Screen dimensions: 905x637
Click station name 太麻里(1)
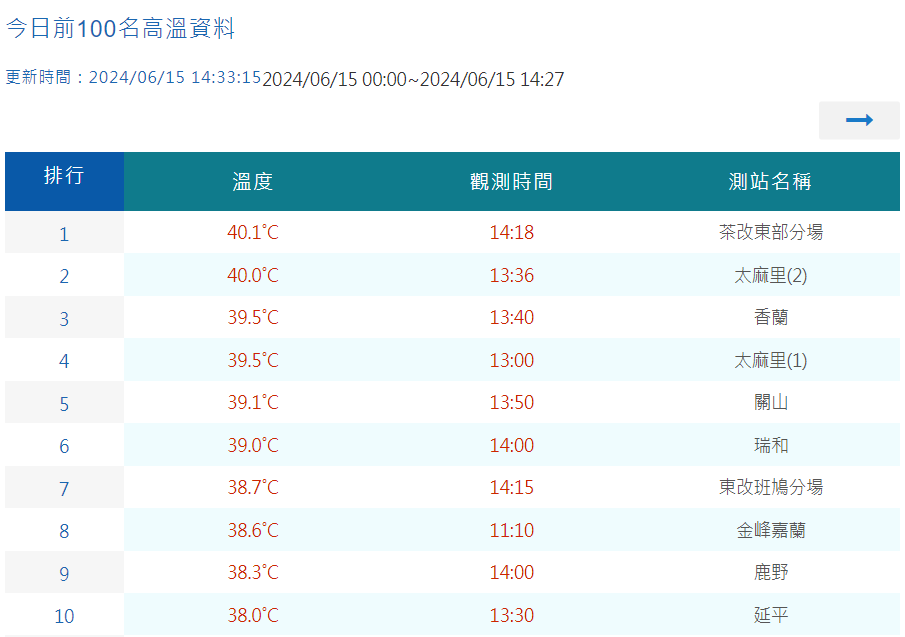click(x=771, y=360)
